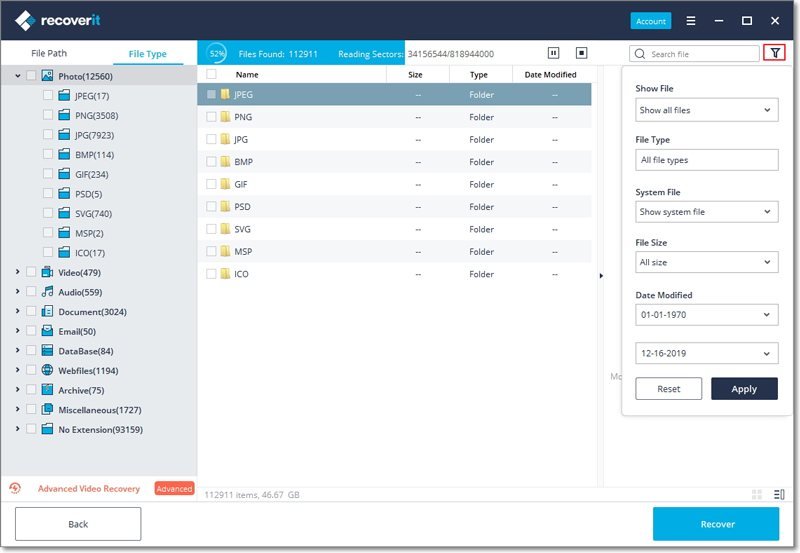This screenshot has width=800, height=553.
Task: Switch to thumbnail grid view icon
Action: 757,494
